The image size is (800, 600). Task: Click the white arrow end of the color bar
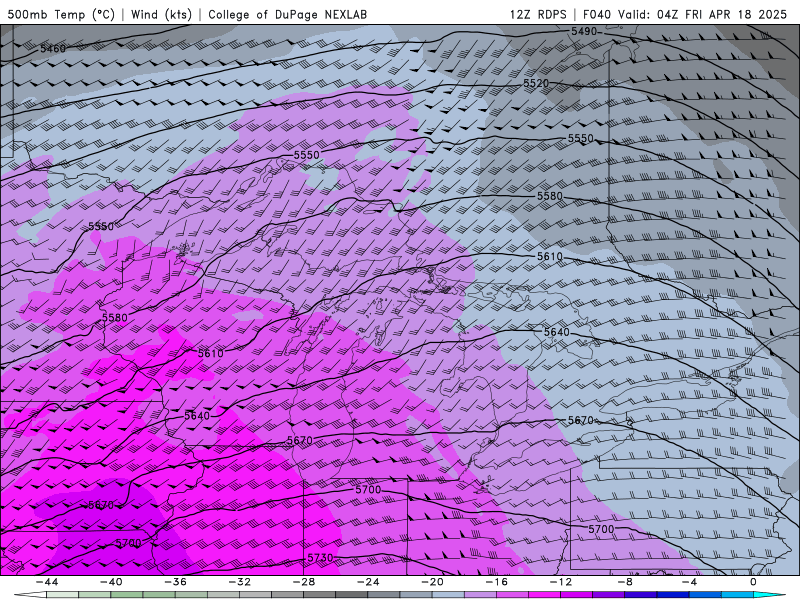[x=31, y=595]
